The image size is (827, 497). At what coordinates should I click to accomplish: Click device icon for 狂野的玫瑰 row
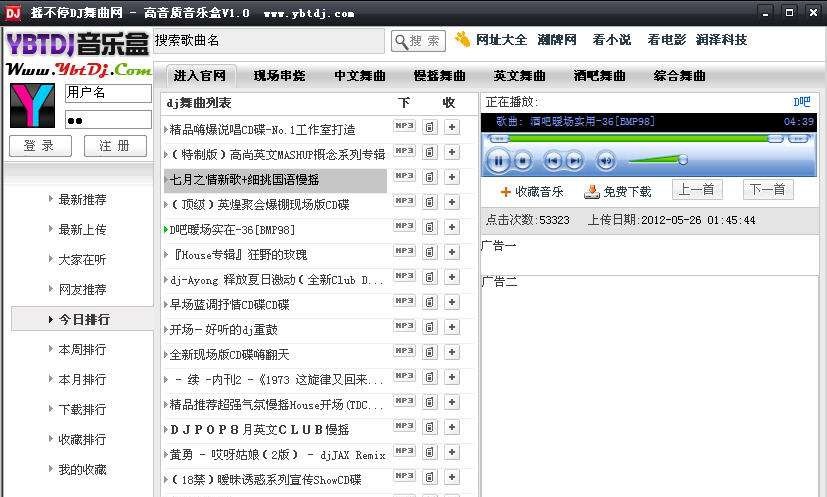click(x=430, y=252)
